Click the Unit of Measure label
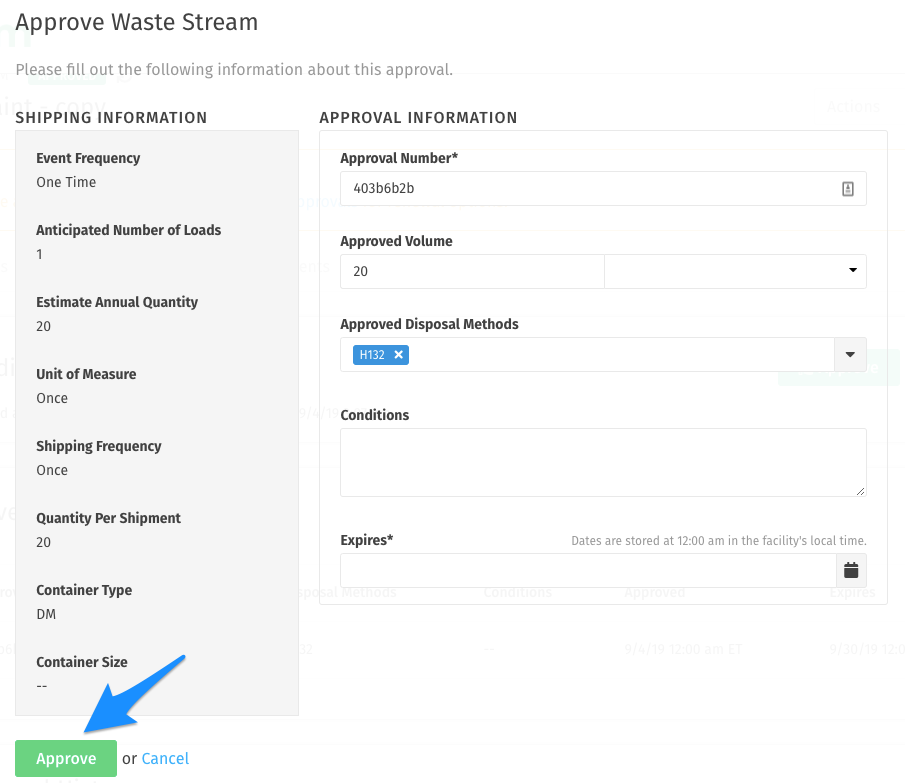Screen dimensions: 905x783 coord(87,374)
